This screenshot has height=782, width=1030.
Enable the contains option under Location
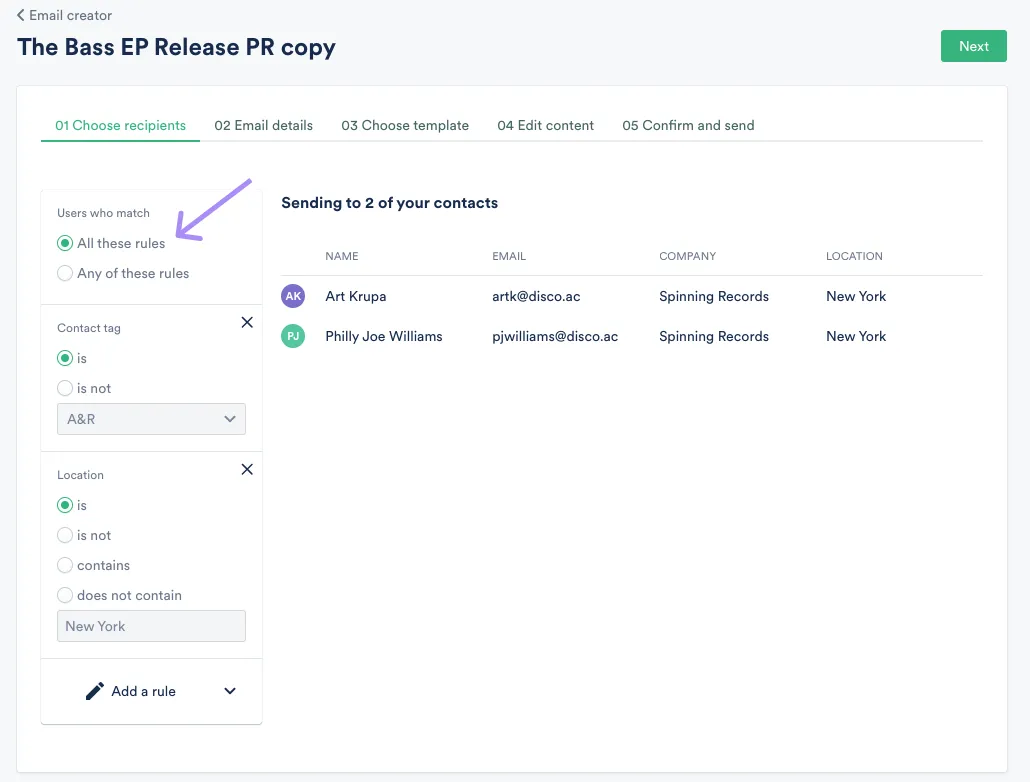(x=64, y=565)
